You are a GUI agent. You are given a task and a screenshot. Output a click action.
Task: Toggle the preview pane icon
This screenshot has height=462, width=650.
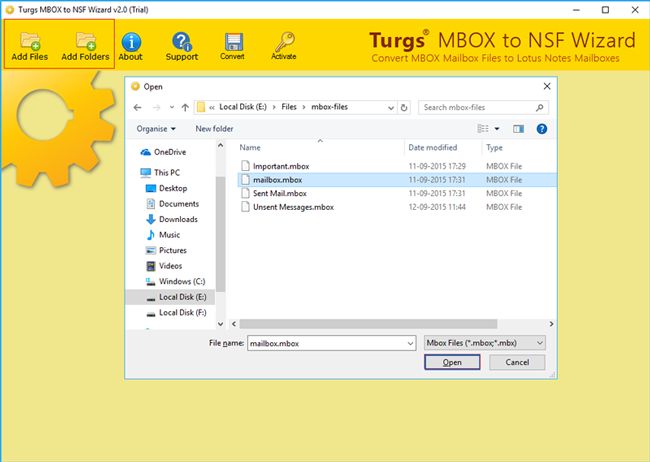[x=518, y=128]
